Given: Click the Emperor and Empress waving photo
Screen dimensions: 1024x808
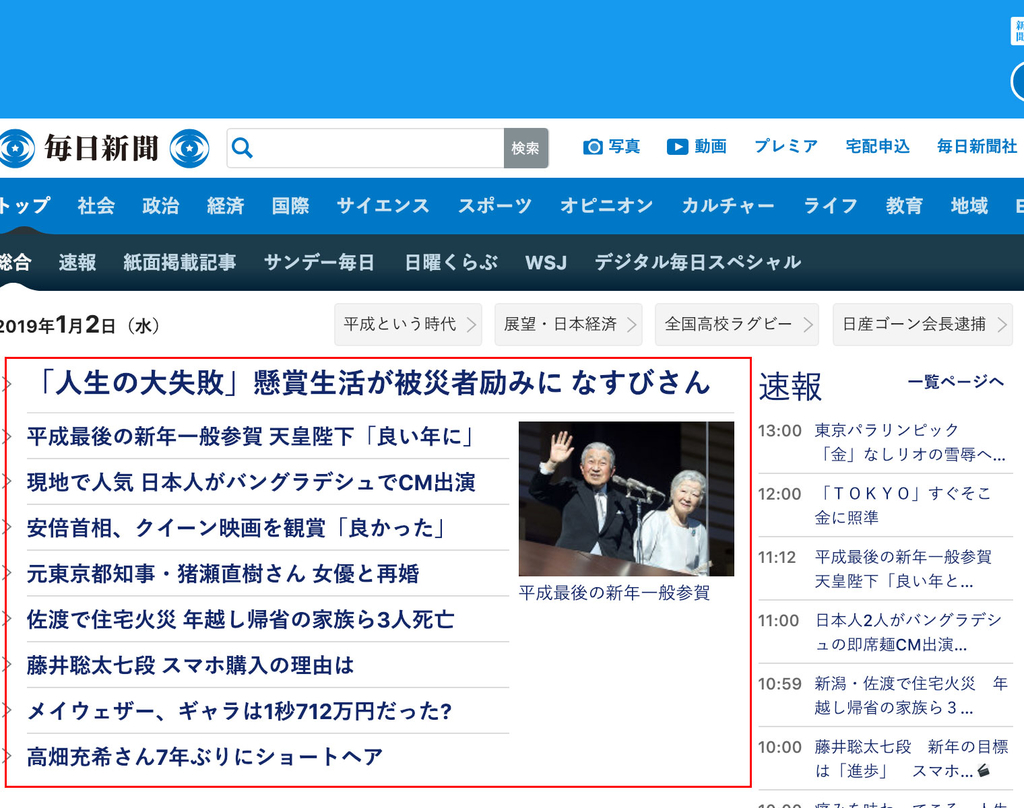Looking at the screenshot, I should pos(626,498).
